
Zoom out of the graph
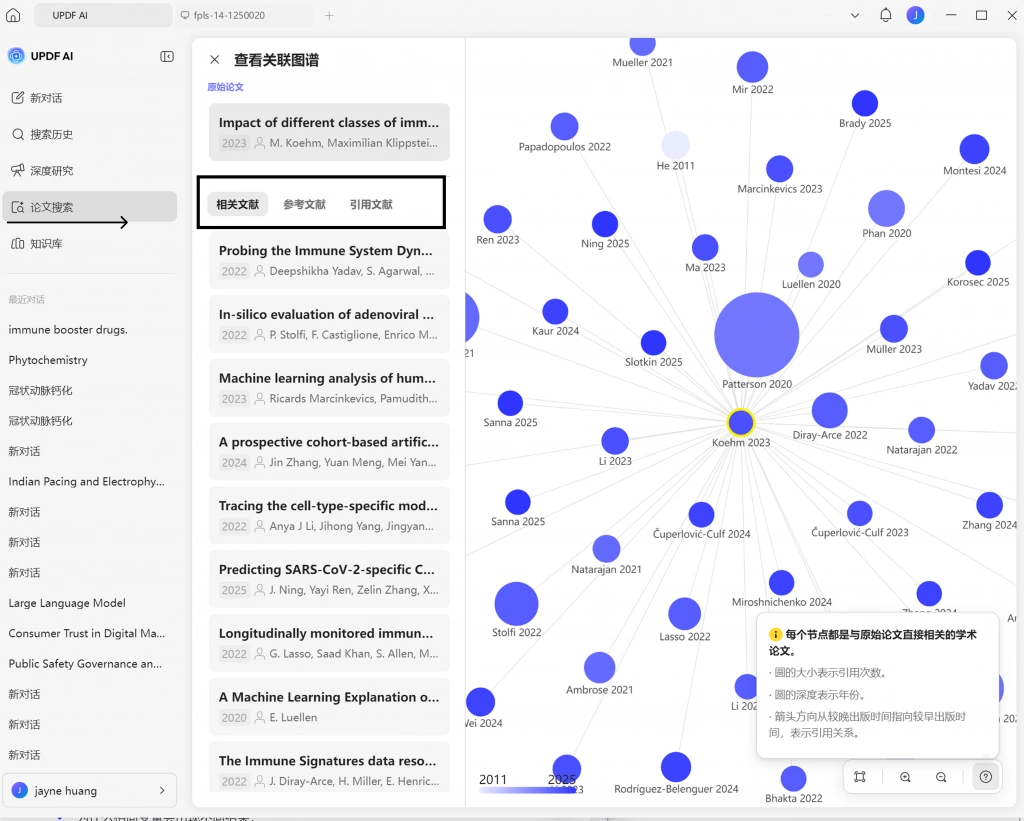pos(941,777)
